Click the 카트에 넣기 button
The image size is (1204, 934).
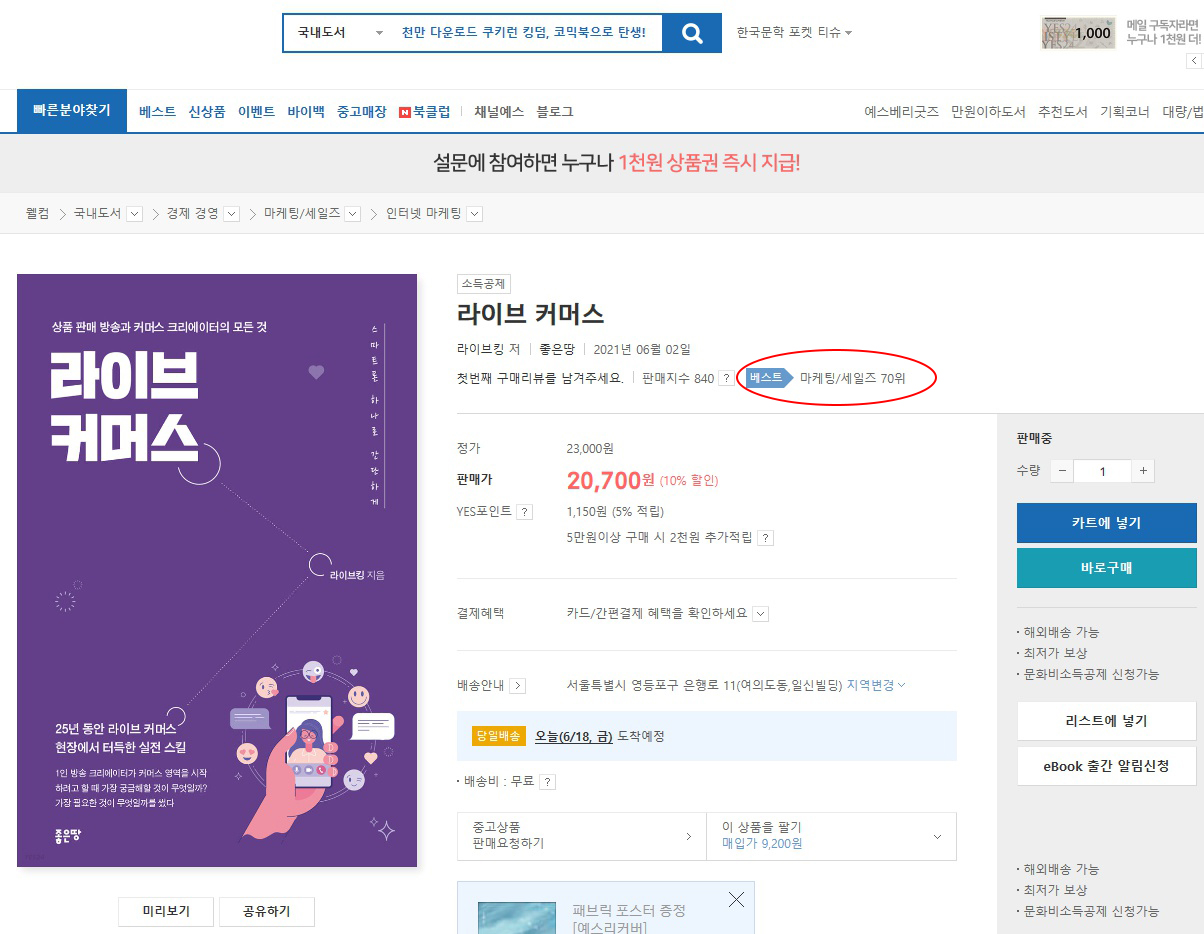pyautogui.click(x=1106, y=523)
